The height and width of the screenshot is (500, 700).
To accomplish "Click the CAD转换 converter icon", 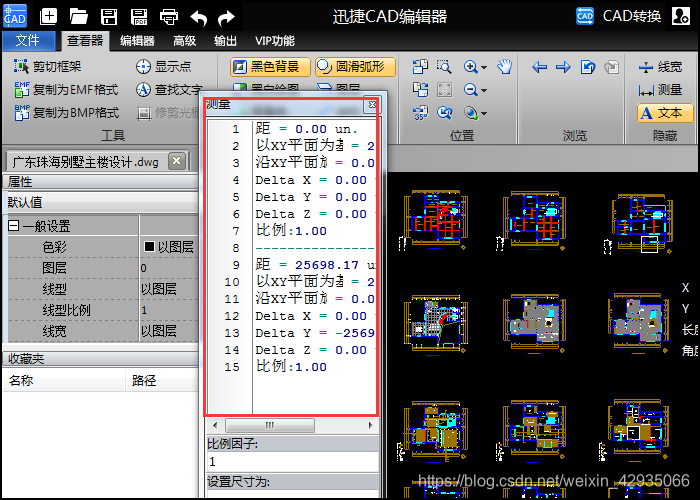I will (585, 16).
